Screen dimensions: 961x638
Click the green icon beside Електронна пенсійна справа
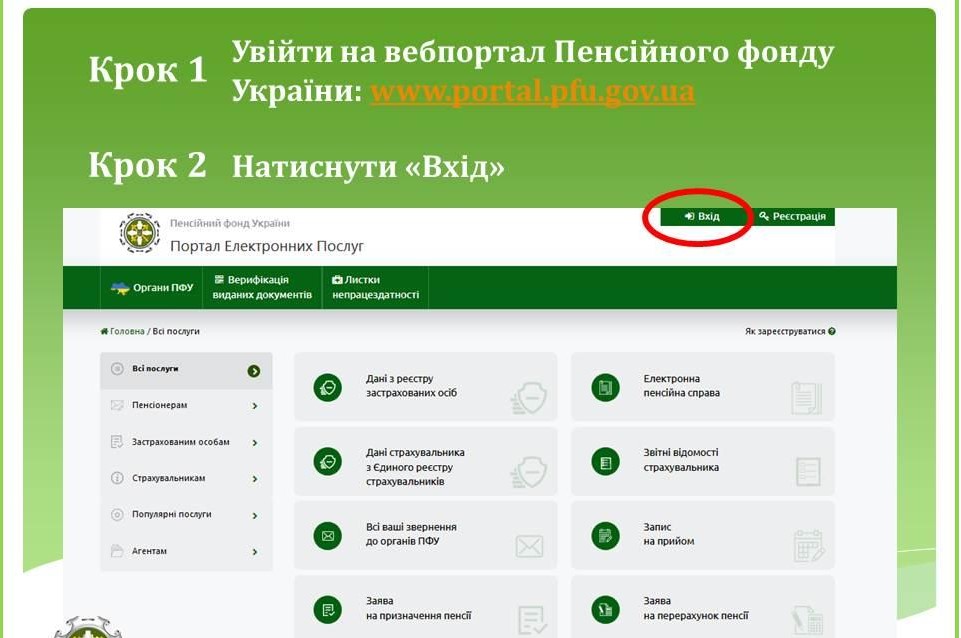click(604, 387)
